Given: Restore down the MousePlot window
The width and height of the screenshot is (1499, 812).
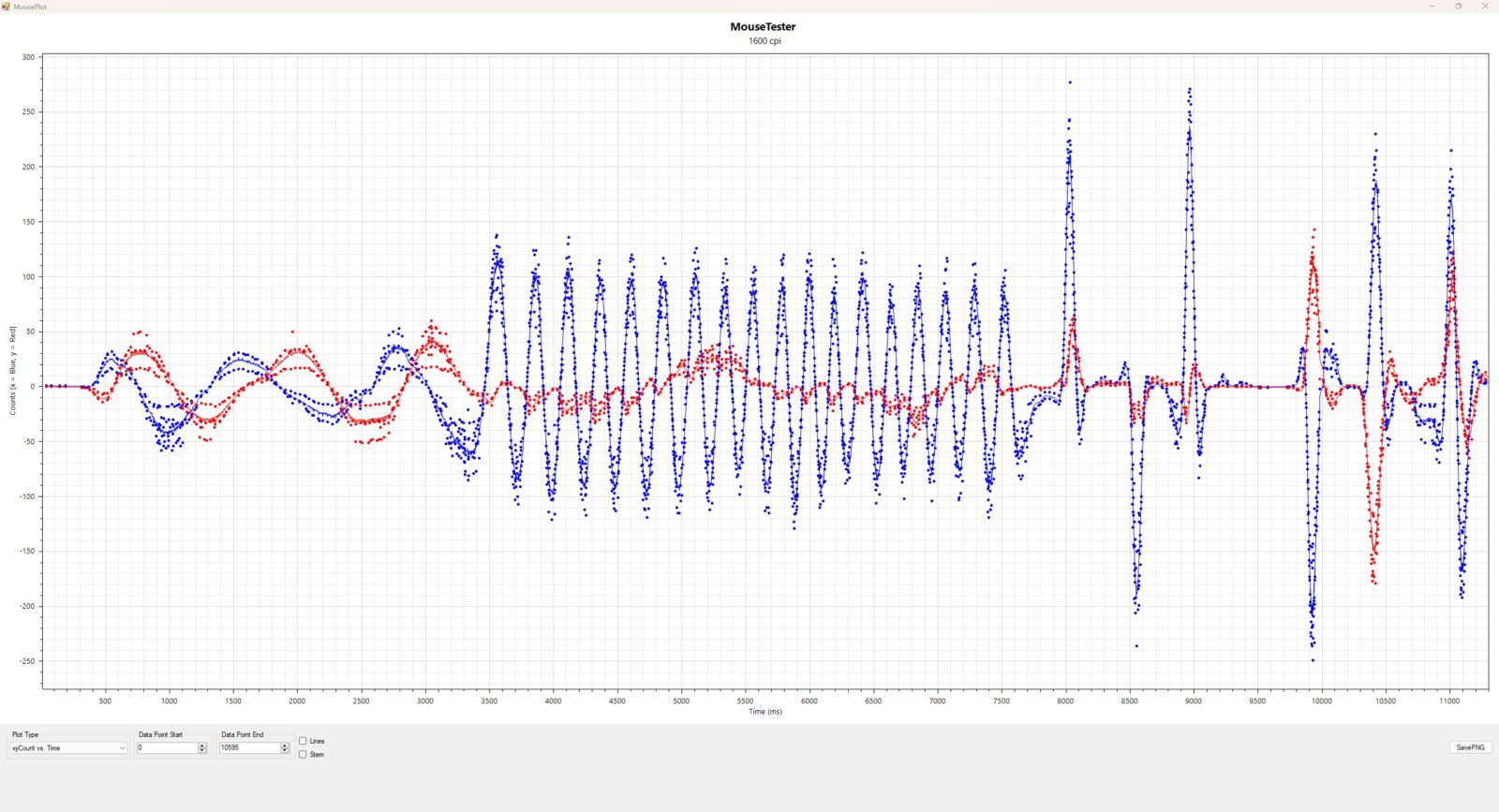Looking at the screenshot, I should tap(1458, 7).
